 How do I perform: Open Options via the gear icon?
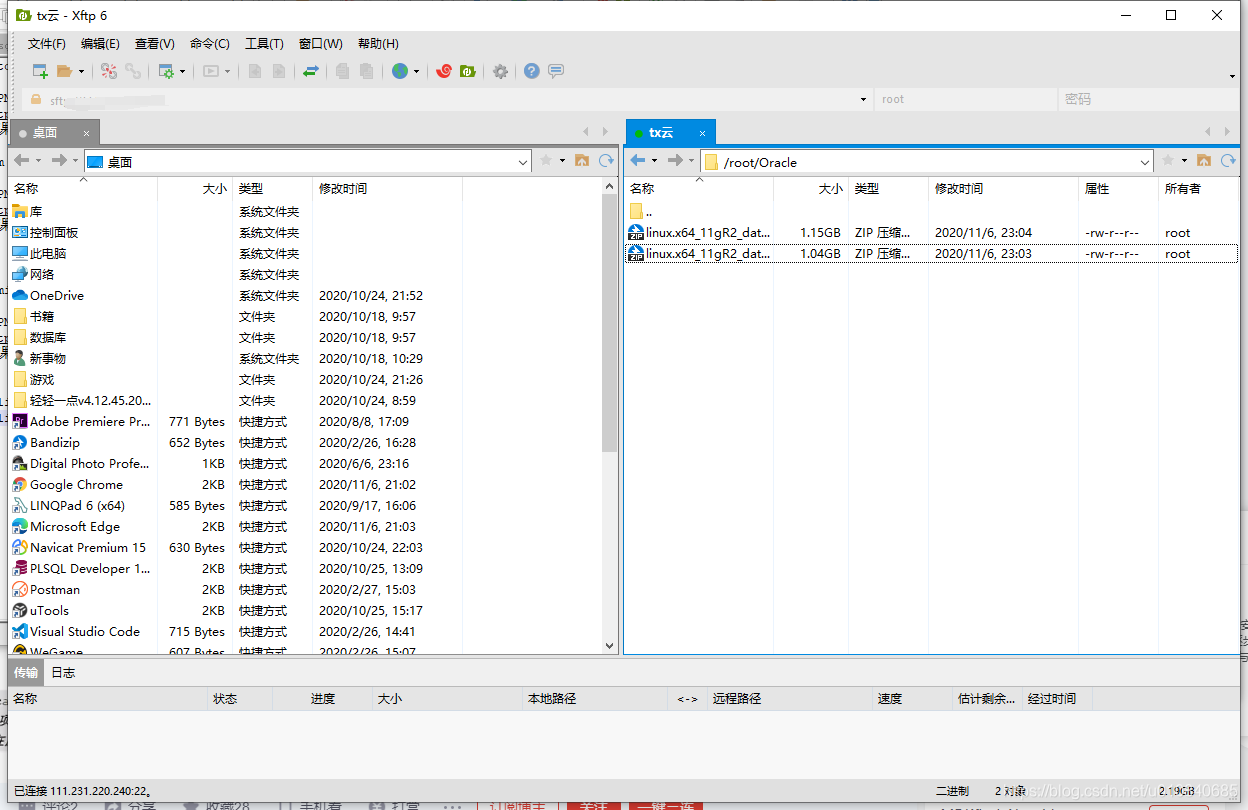500,71
